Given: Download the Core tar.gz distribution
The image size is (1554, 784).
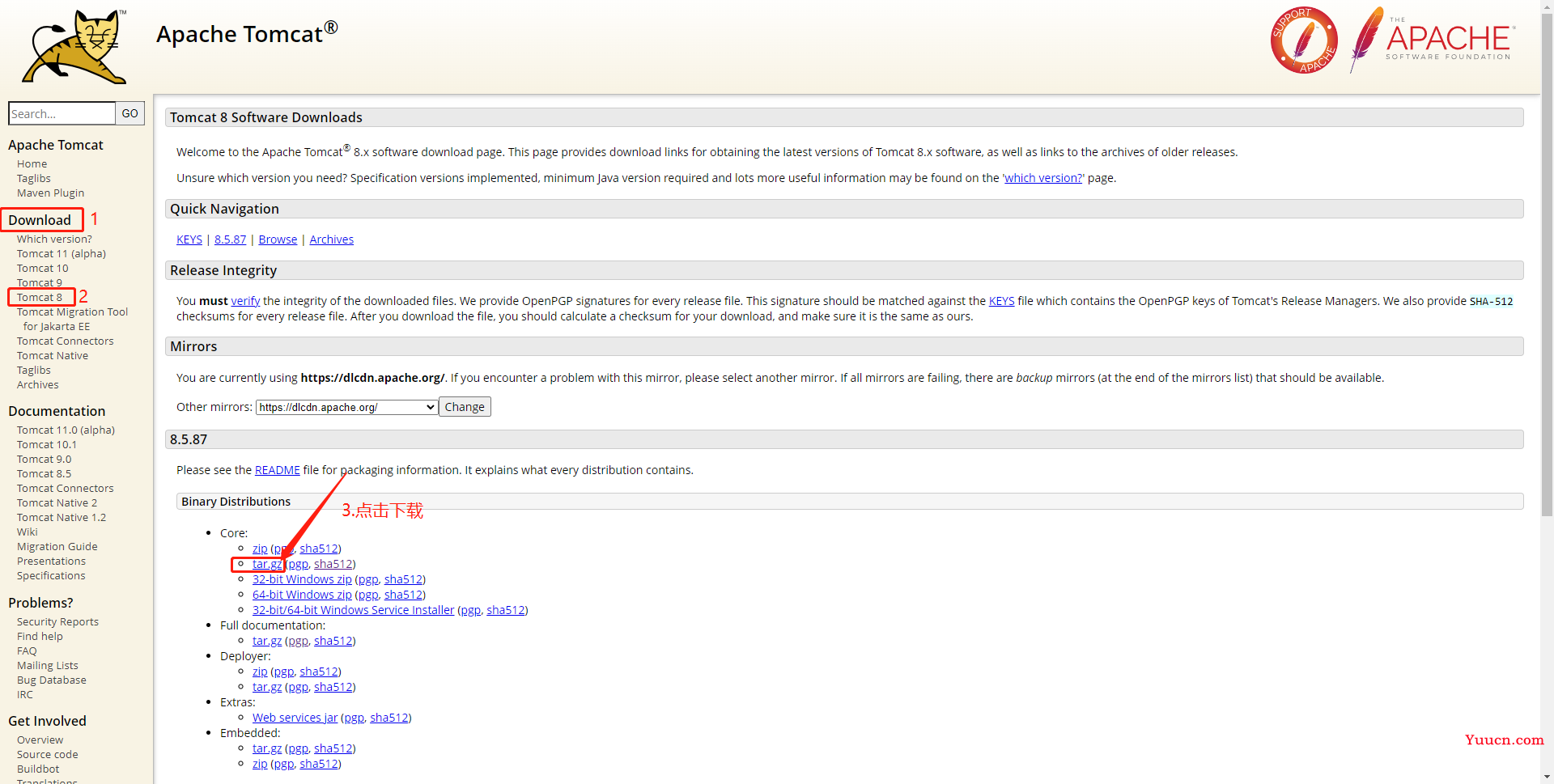Looking at the screenshot, I should click(x=267, y=564).
